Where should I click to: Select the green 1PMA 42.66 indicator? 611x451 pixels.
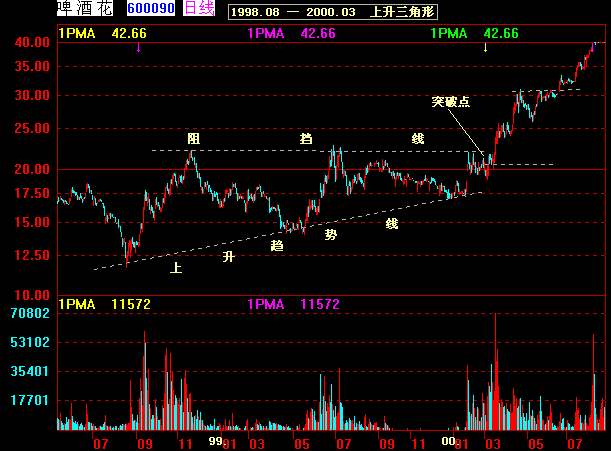tap(474, 33)
